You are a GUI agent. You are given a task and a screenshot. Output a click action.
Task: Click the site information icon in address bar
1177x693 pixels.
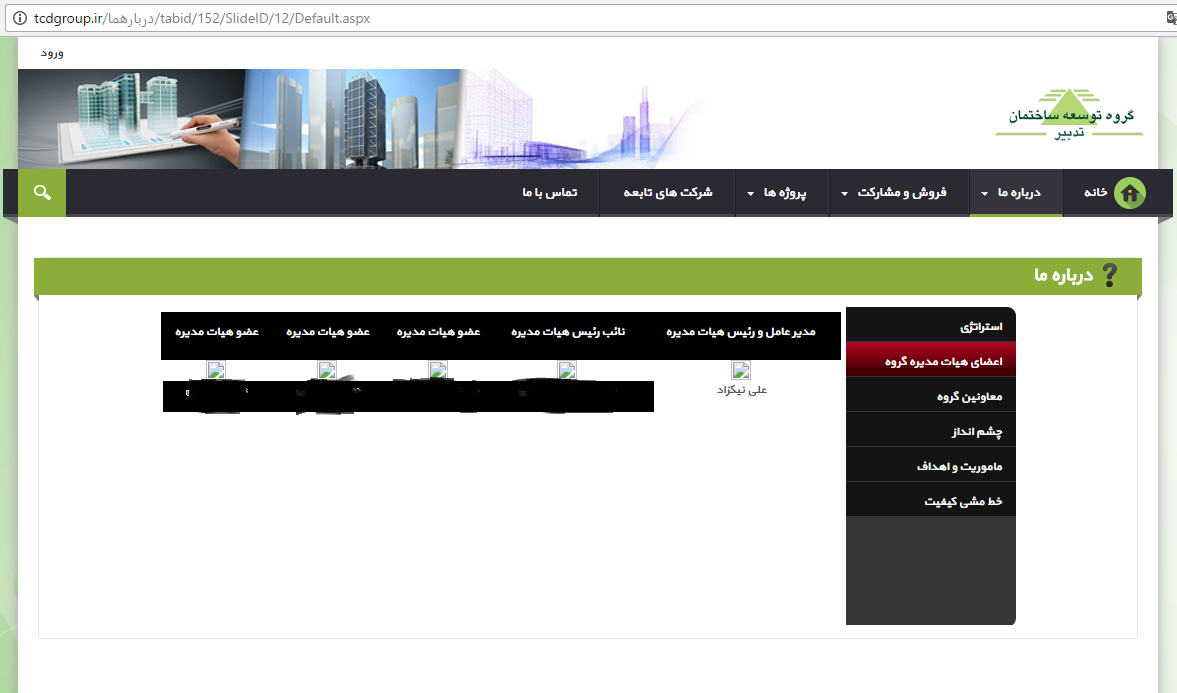[x=20, y=19]
